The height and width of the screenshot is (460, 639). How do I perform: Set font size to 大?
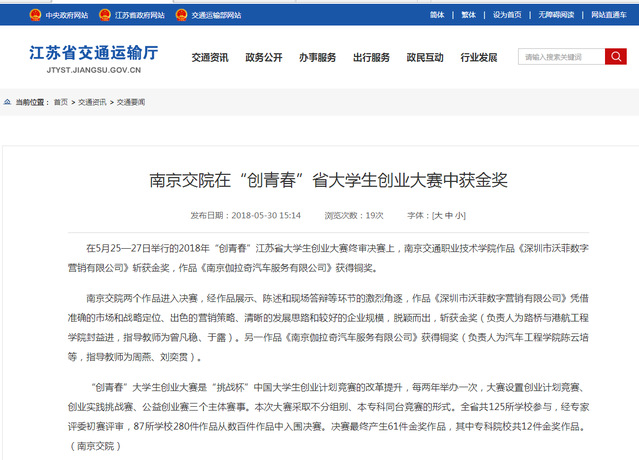437,215
